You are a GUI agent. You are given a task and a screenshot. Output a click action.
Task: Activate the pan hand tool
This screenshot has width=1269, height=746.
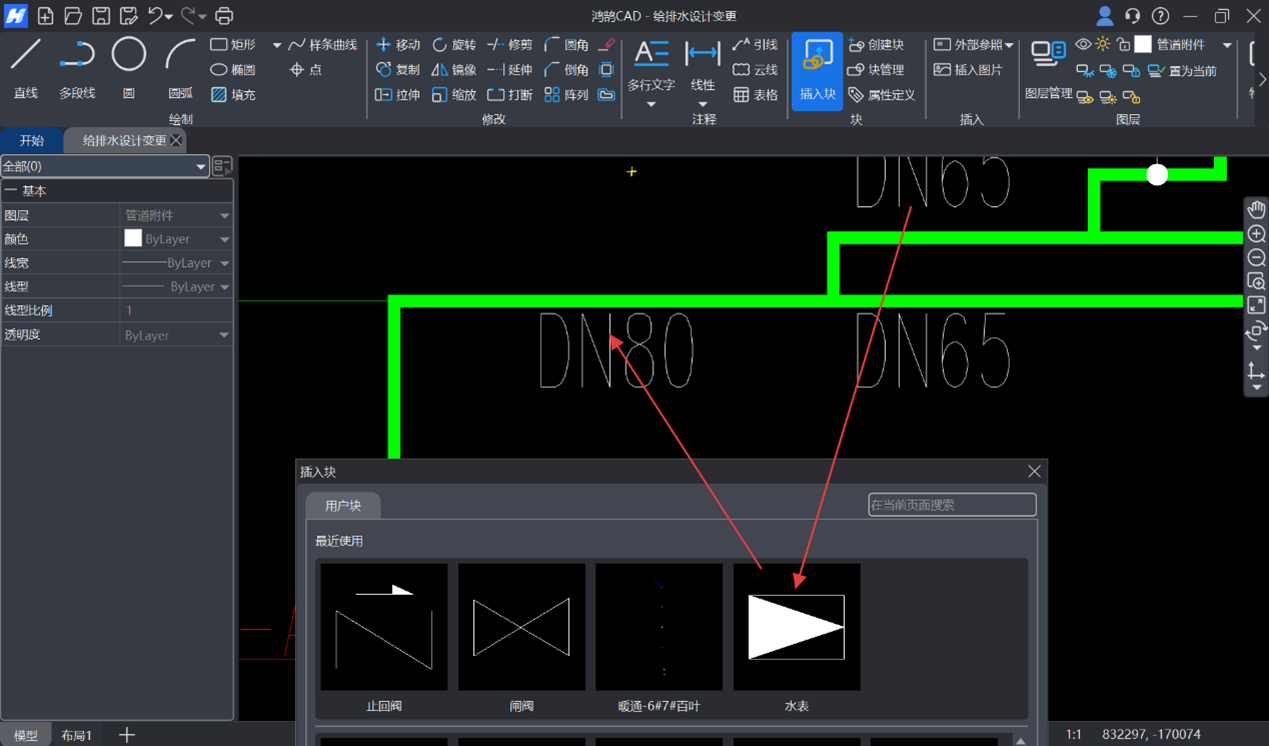coord(1256,209)
